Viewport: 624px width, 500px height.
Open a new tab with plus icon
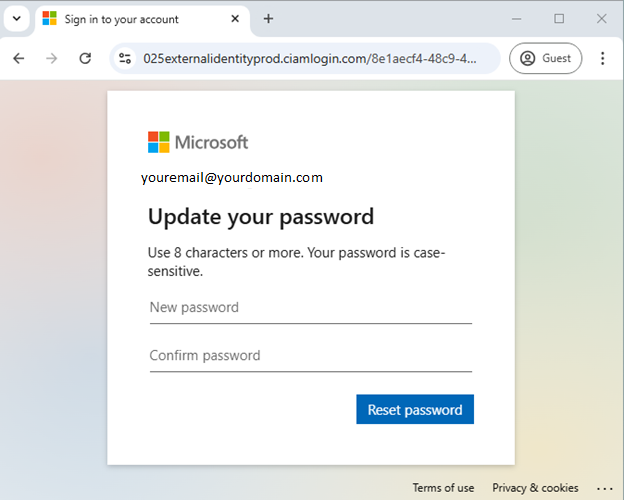(268, 19)
